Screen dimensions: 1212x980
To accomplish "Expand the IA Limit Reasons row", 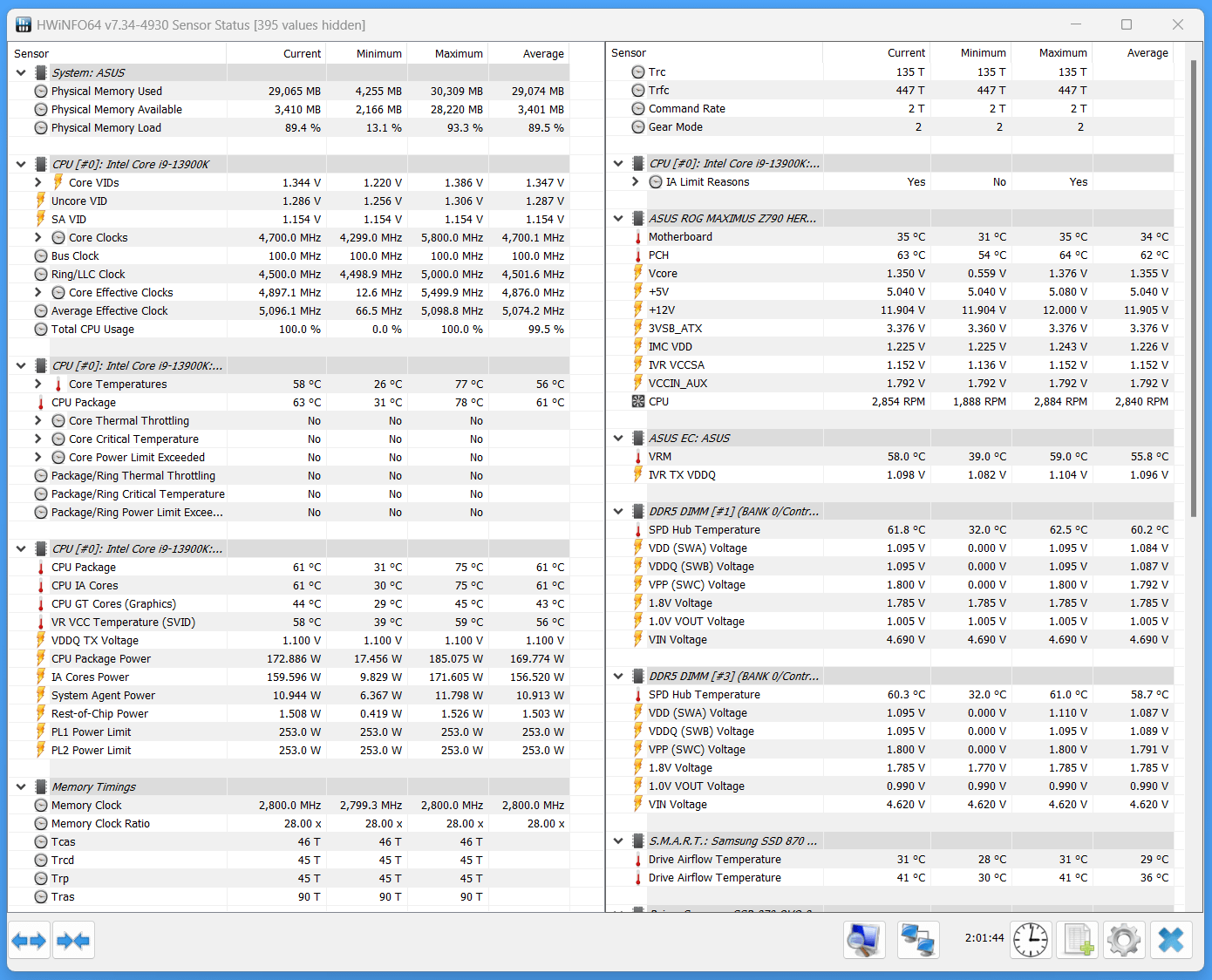I will point(636,182).
